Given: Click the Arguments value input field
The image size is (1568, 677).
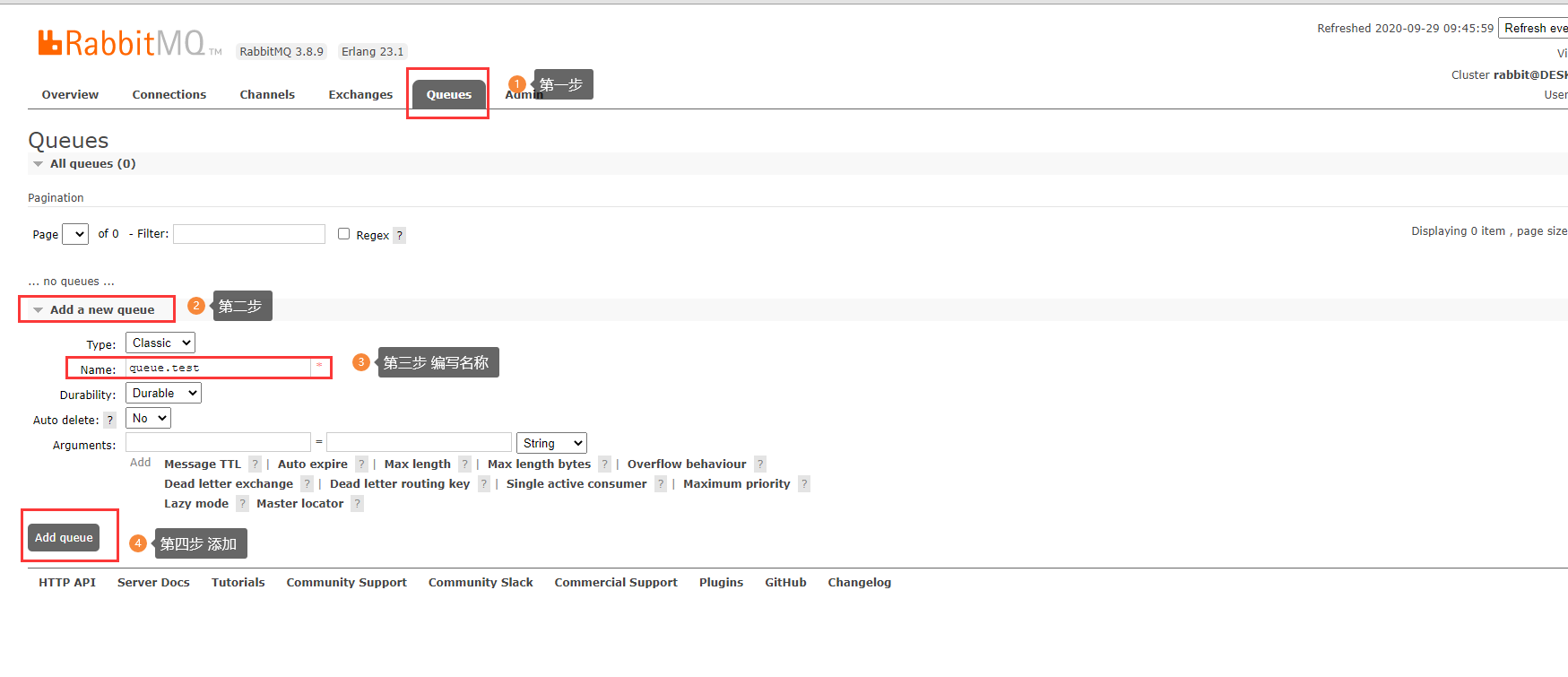Looking at the screenshot, I should [x=419, y=442].
